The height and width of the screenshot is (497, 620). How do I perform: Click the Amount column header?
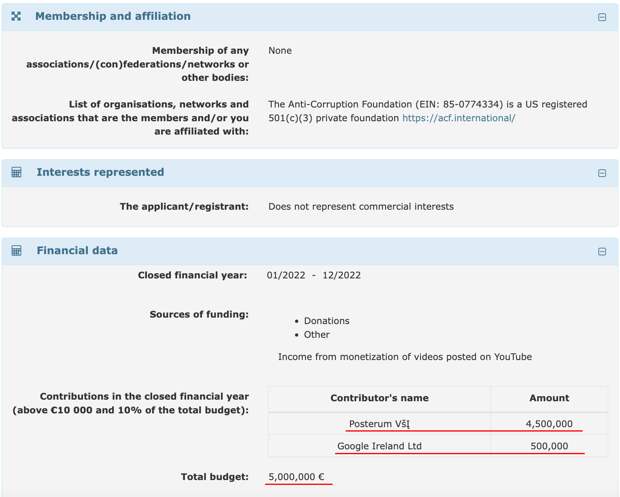[x=549, y=398]
